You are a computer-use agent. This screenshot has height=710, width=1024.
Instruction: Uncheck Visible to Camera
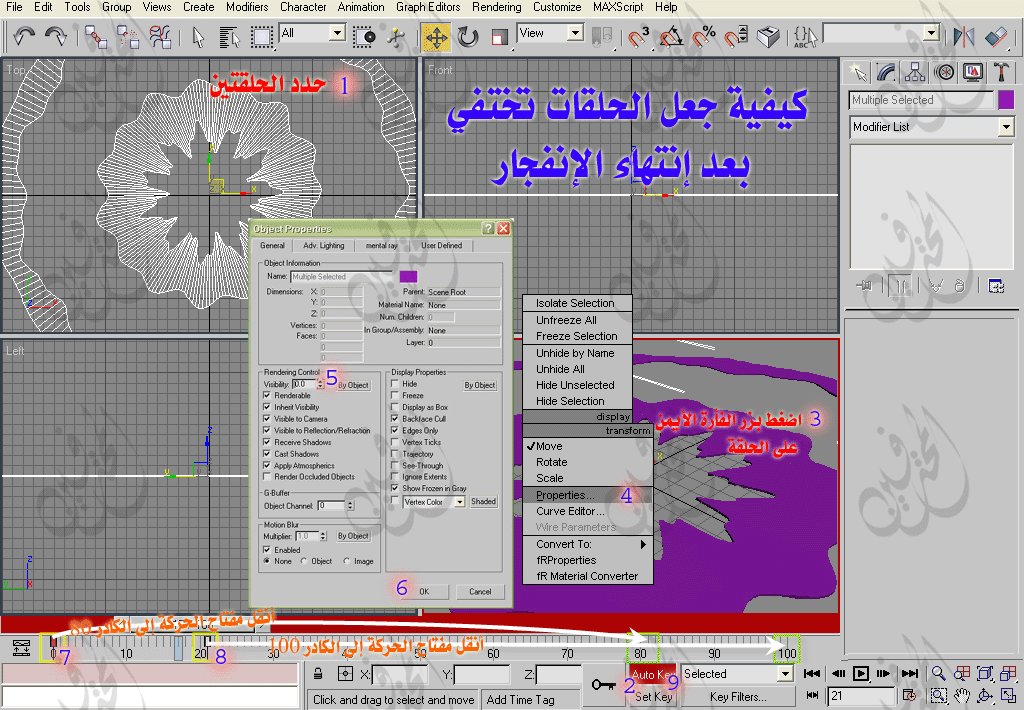tap(266, 419)
